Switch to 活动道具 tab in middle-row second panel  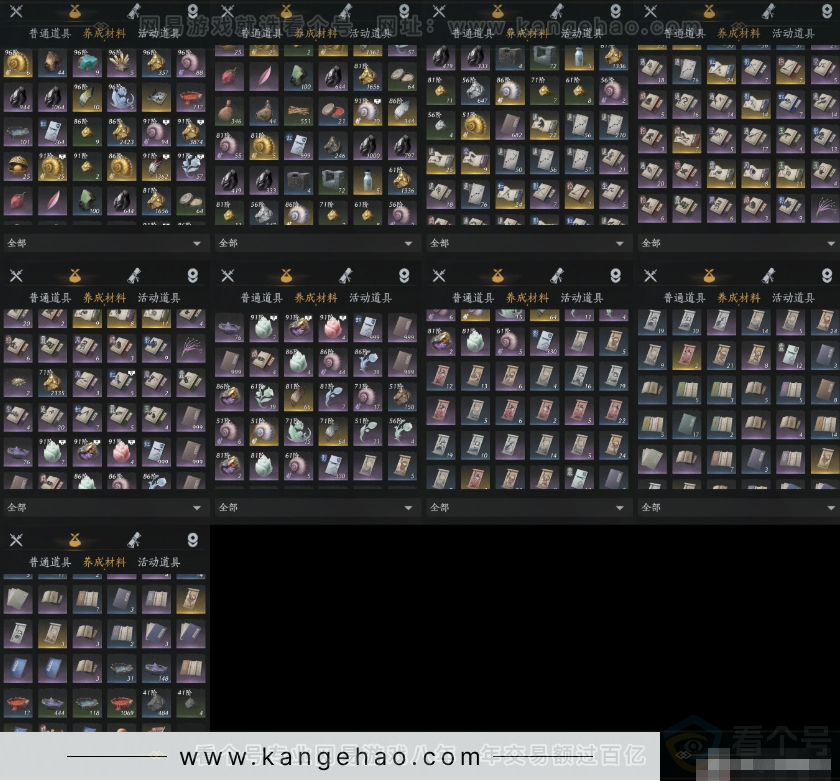click(370, 298)
